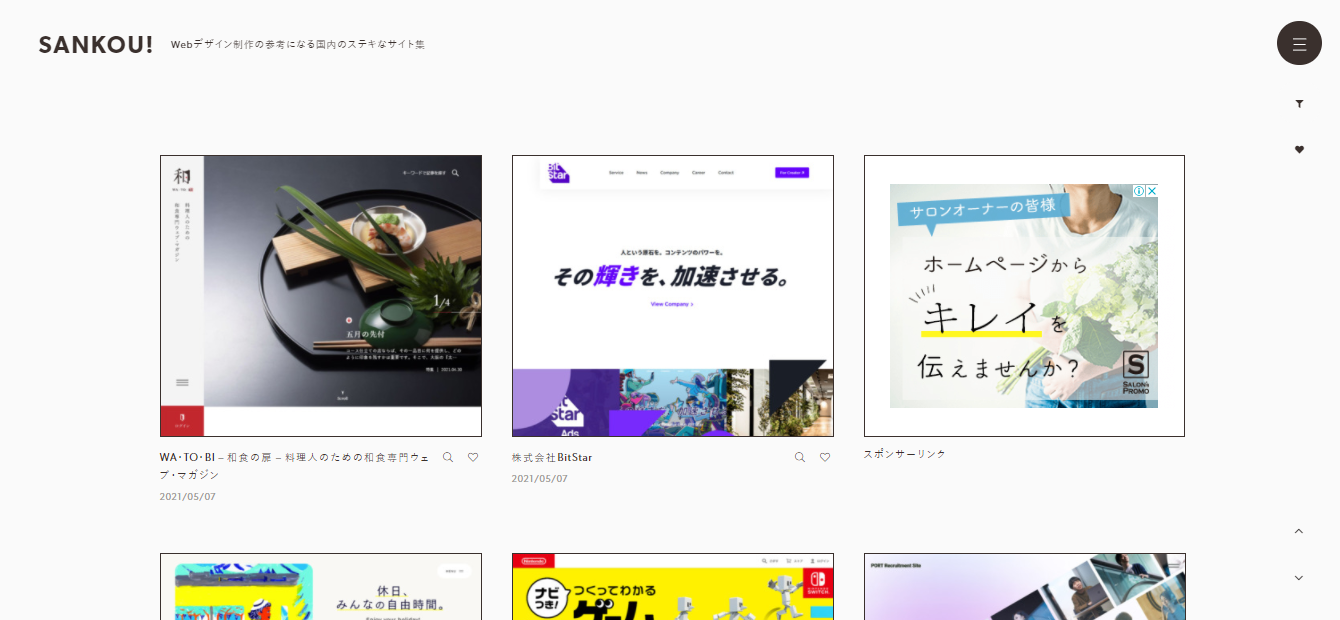Click the SANKOU! logo
The width and height of the screenshot is (1340, 620).
96,45
